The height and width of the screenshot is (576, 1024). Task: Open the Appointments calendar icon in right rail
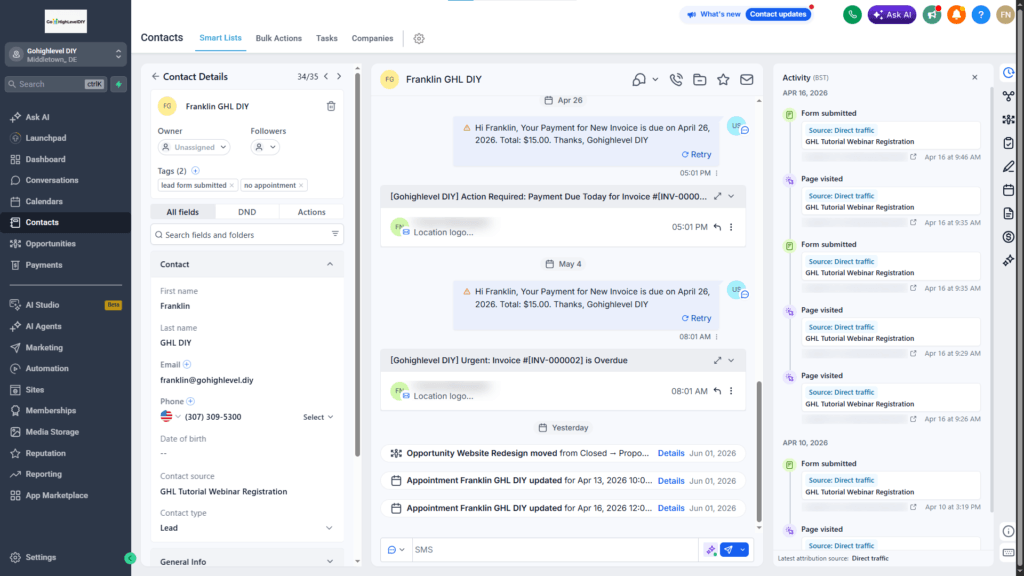(x=1008, y=190)
